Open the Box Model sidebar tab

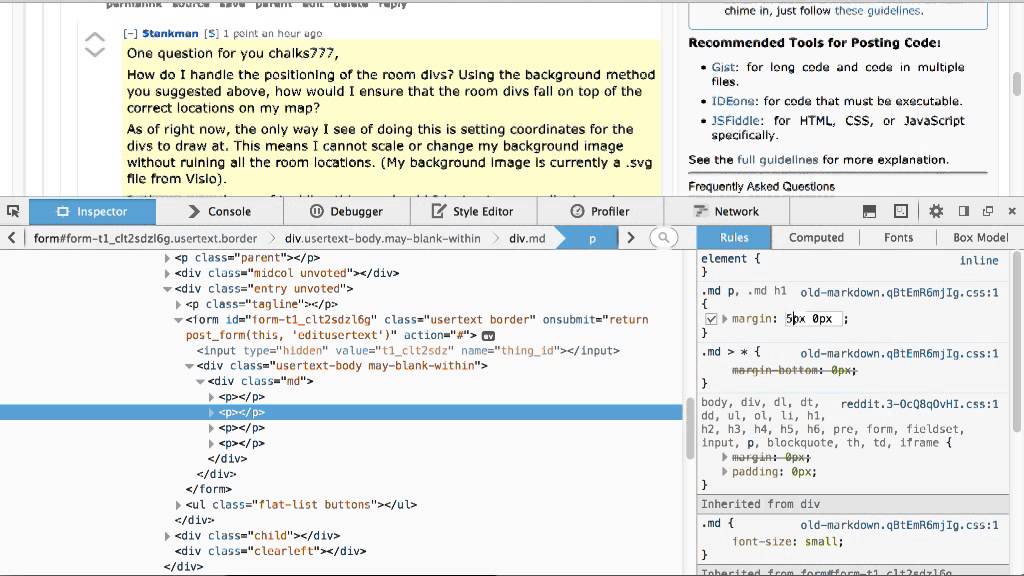click(980, 238)
